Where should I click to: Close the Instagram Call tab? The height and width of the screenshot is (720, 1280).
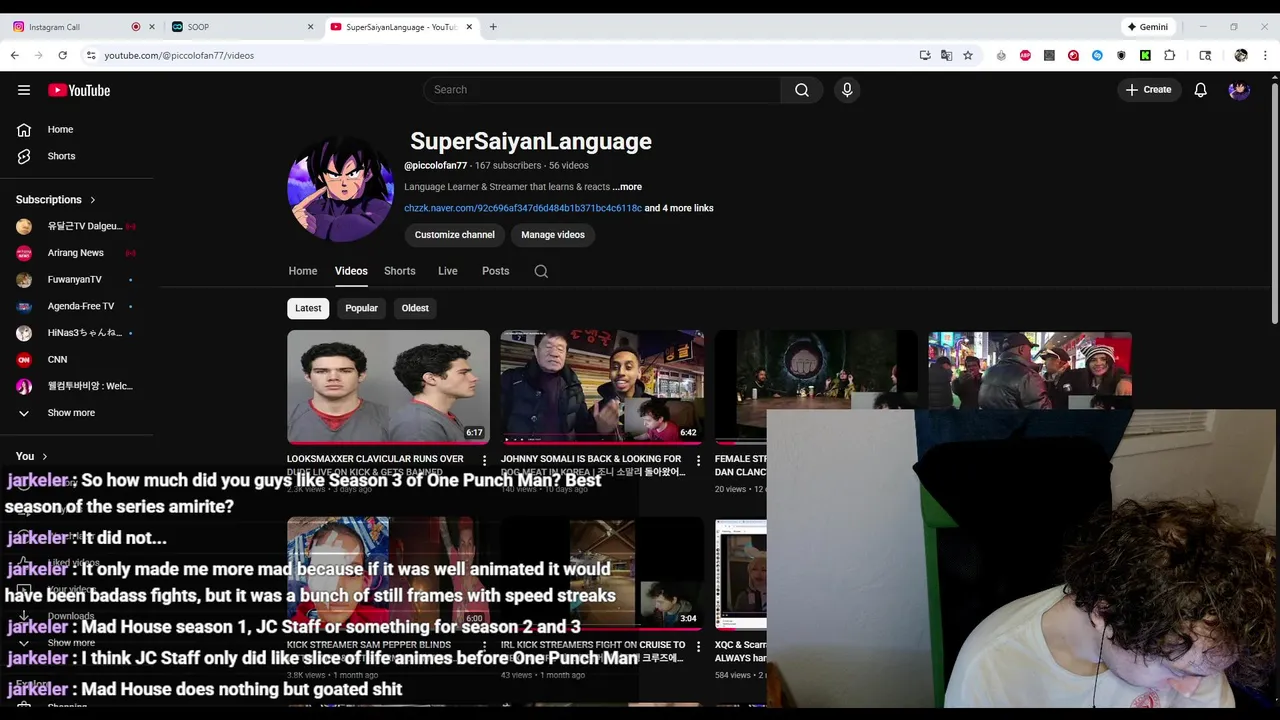(x=153, y=27)
